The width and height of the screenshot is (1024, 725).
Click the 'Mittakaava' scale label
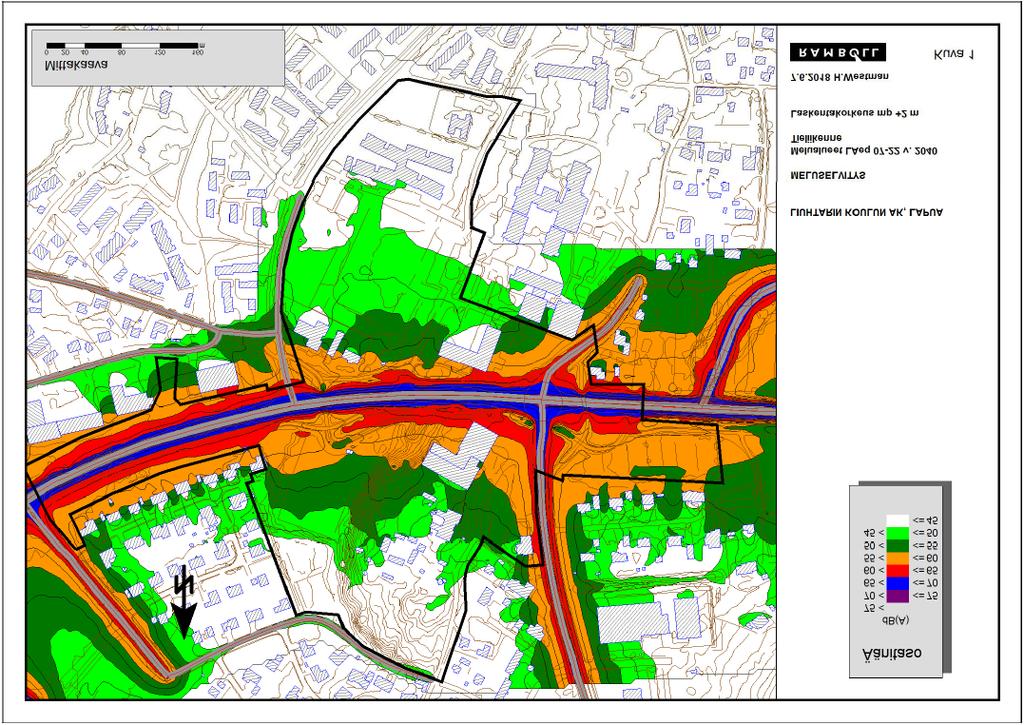click(x=76, y=65)
